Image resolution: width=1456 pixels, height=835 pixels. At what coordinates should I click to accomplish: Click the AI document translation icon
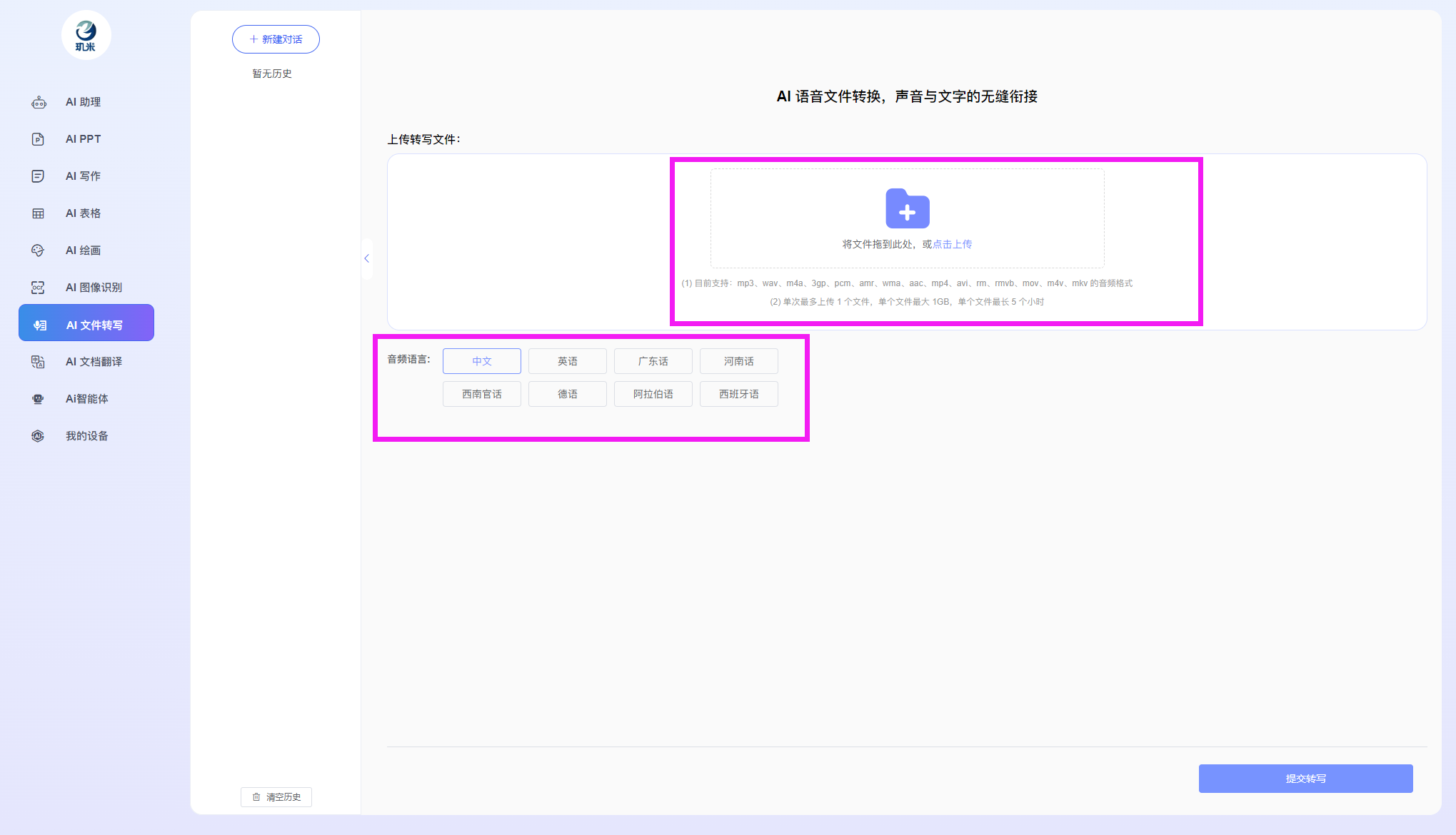click(39, 362)
